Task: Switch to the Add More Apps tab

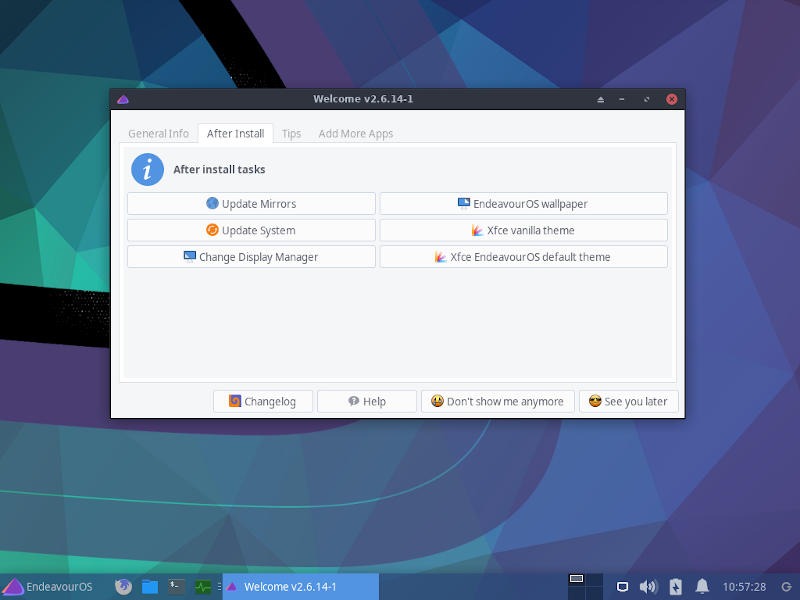Action: tap(355, 132)
